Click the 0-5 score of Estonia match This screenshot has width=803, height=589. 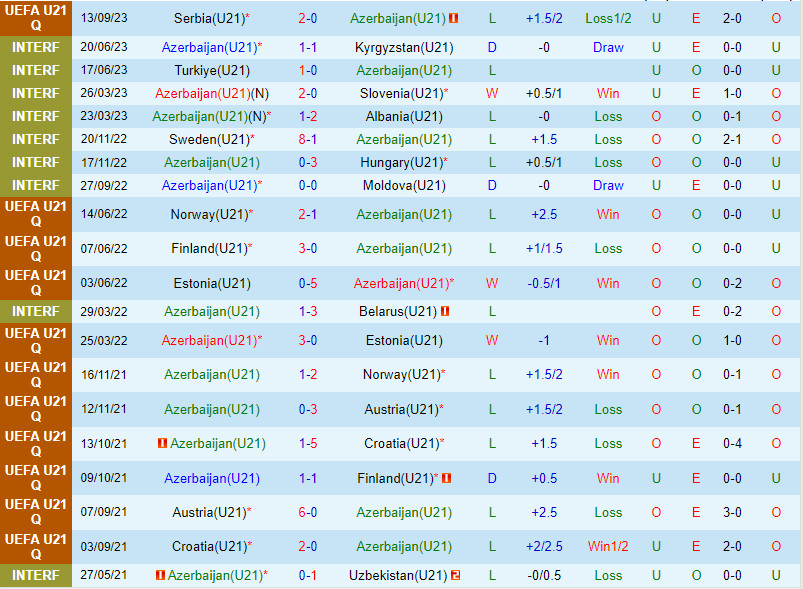point(308,283)
